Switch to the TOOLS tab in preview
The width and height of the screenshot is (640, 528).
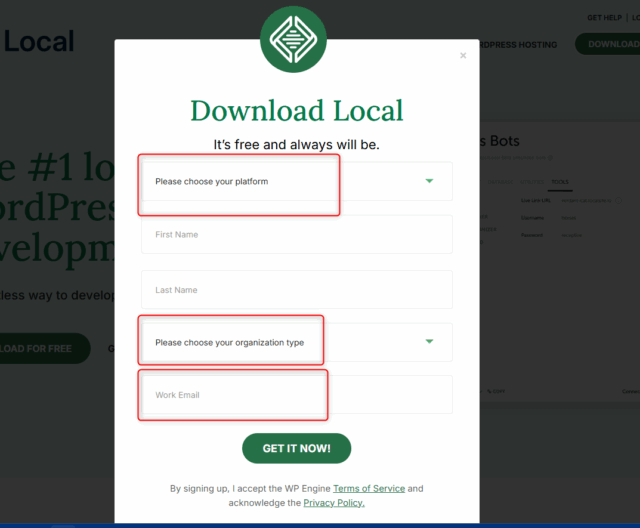560,182
